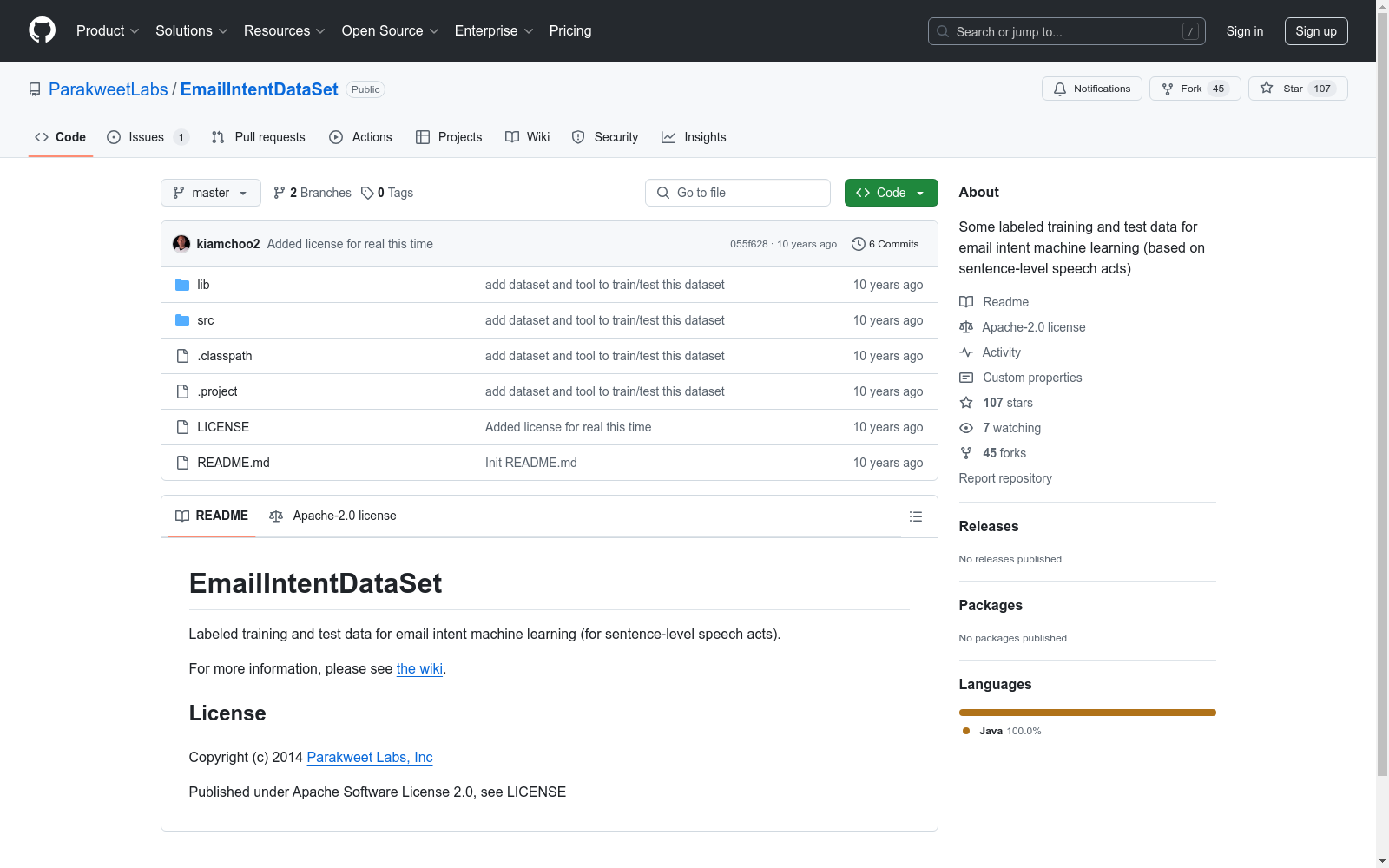Viewport: 1389px width, 868px height.
Task: Click the watching eye icon
Action: coord(966,428)
